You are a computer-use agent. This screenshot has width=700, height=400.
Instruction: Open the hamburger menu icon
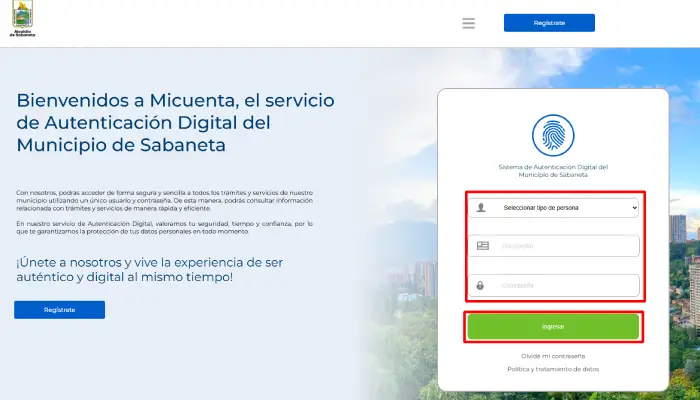point(468,23)
